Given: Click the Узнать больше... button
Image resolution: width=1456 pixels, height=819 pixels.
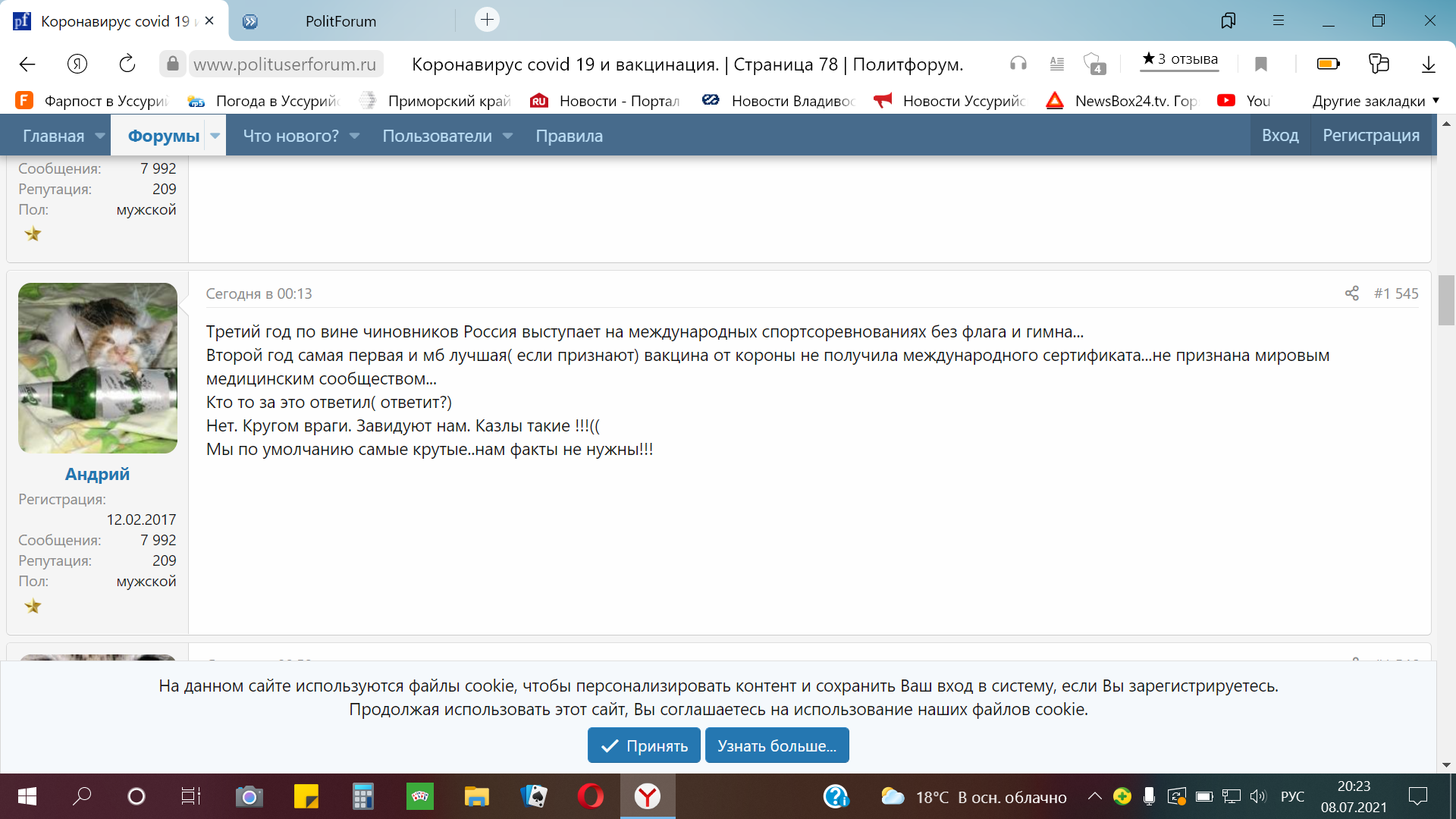Looking at the screenshot, I should click(777, 745).
